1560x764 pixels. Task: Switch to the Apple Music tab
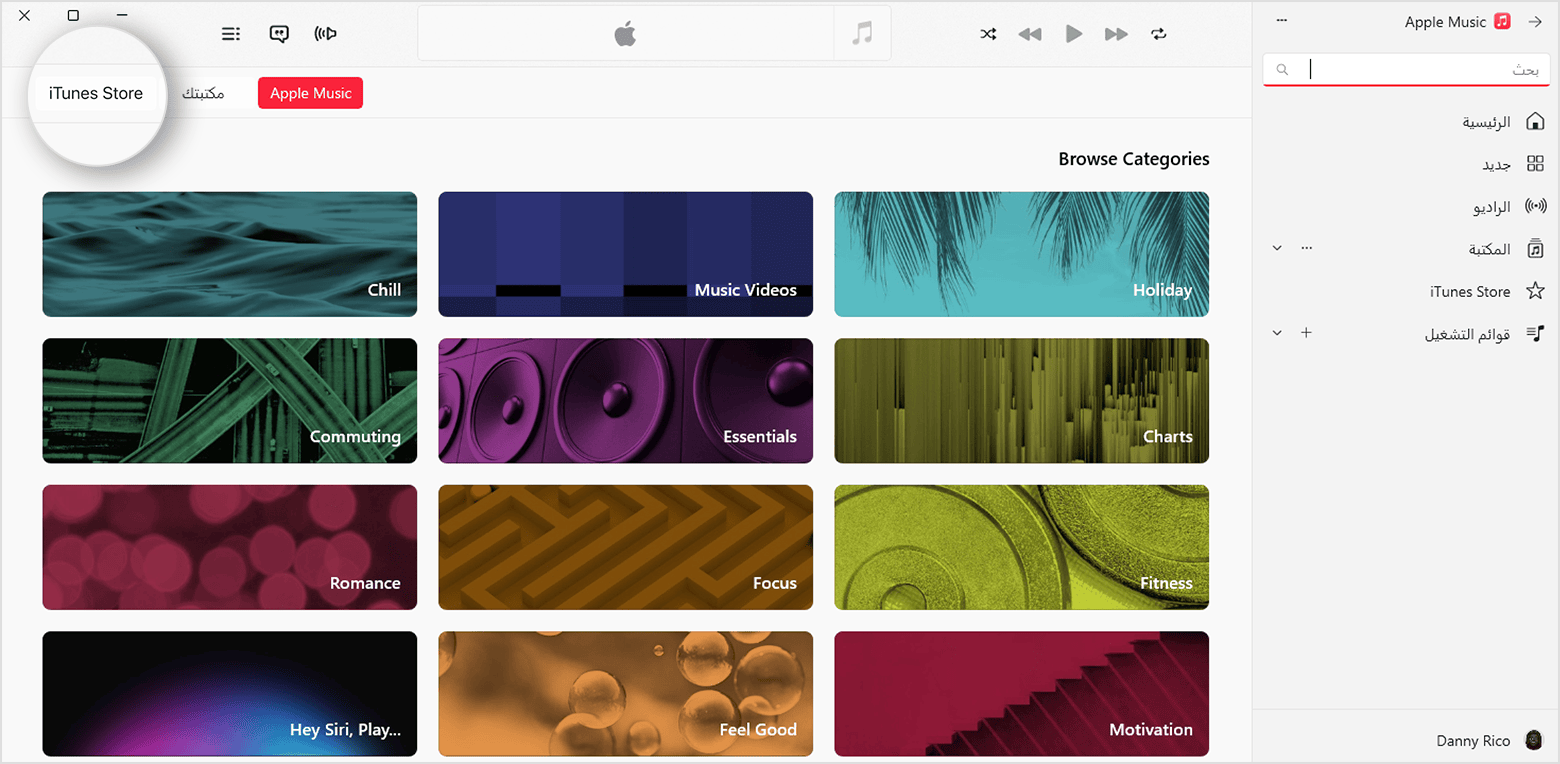click(310, 92)
